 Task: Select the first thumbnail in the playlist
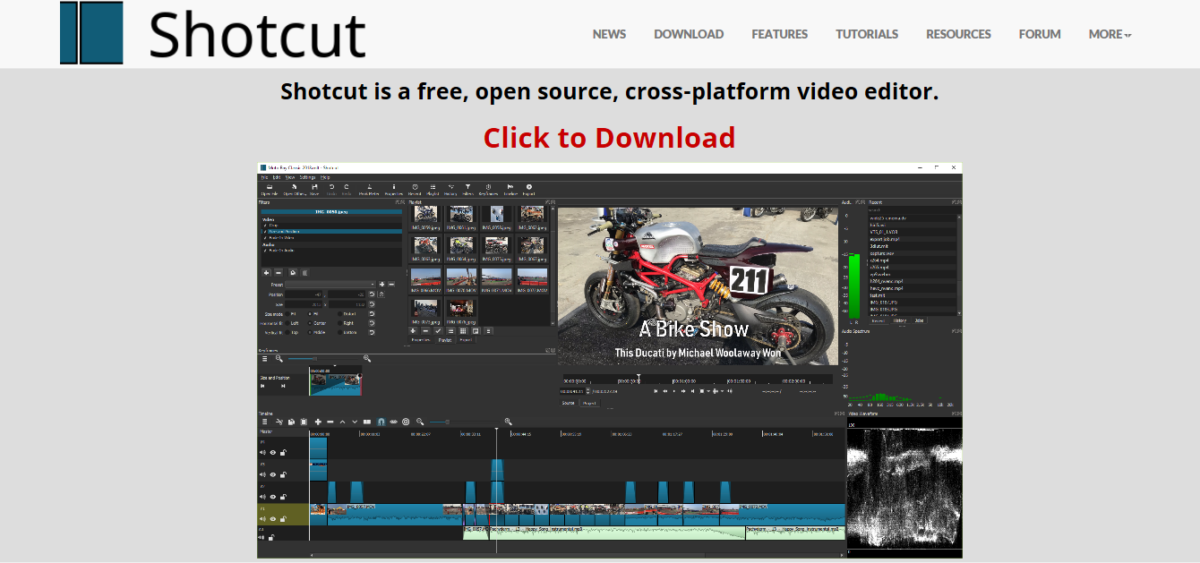(x=425, y=216)
